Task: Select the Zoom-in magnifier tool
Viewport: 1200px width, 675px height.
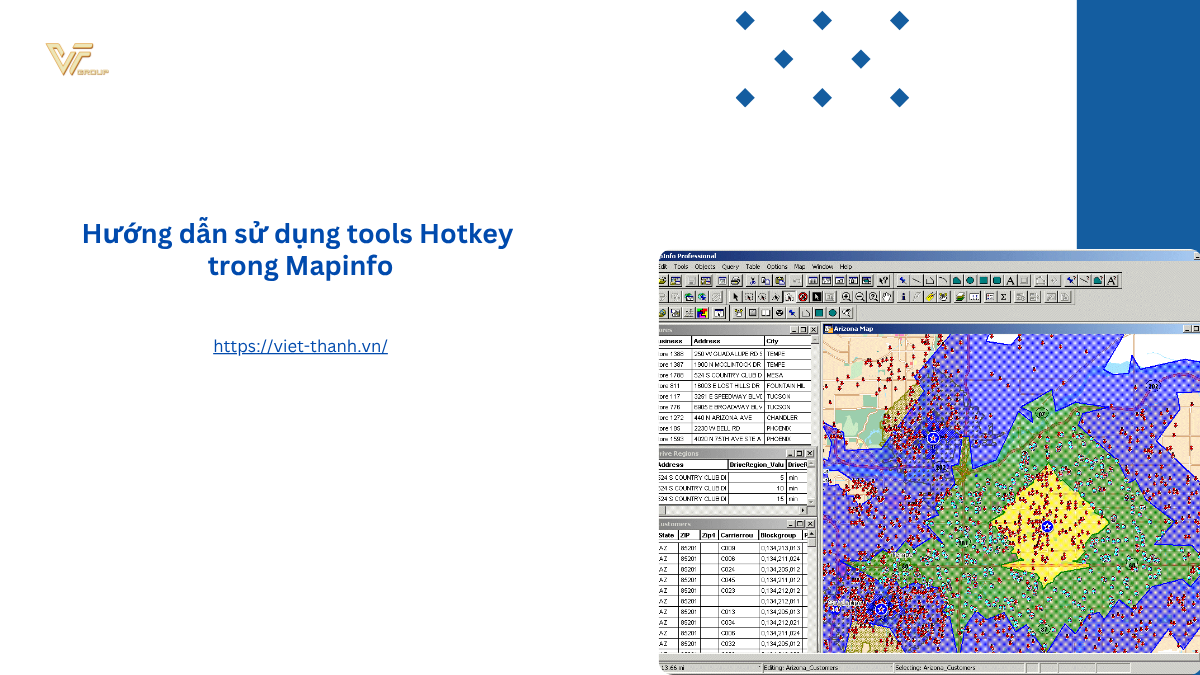Action: pyautogui.click(x=846, y=297)
